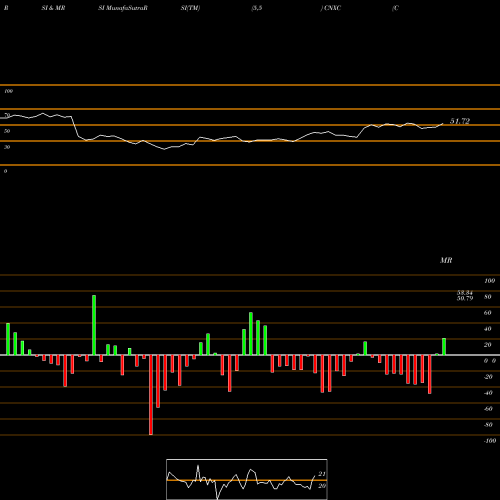Click the 21 label in mini chart
The image size is (500, 500).
pyautogui.click(x=322, y=474)
